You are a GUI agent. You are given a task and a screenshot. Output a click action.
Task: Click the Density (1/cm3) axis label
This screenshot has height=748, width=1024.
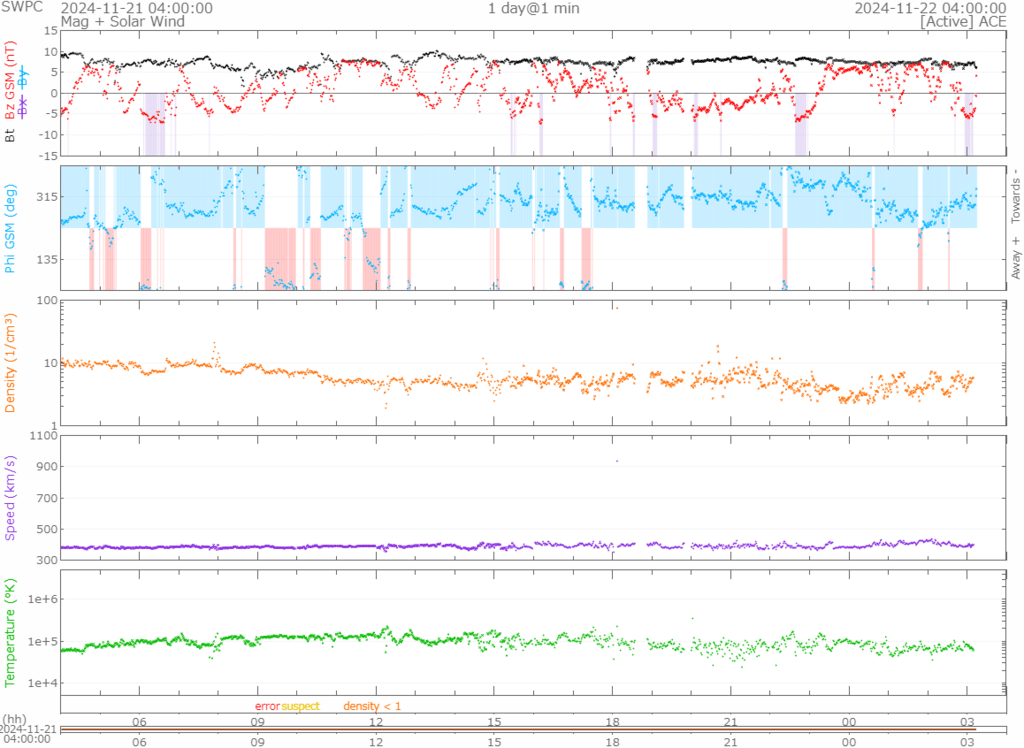(11, 364)
